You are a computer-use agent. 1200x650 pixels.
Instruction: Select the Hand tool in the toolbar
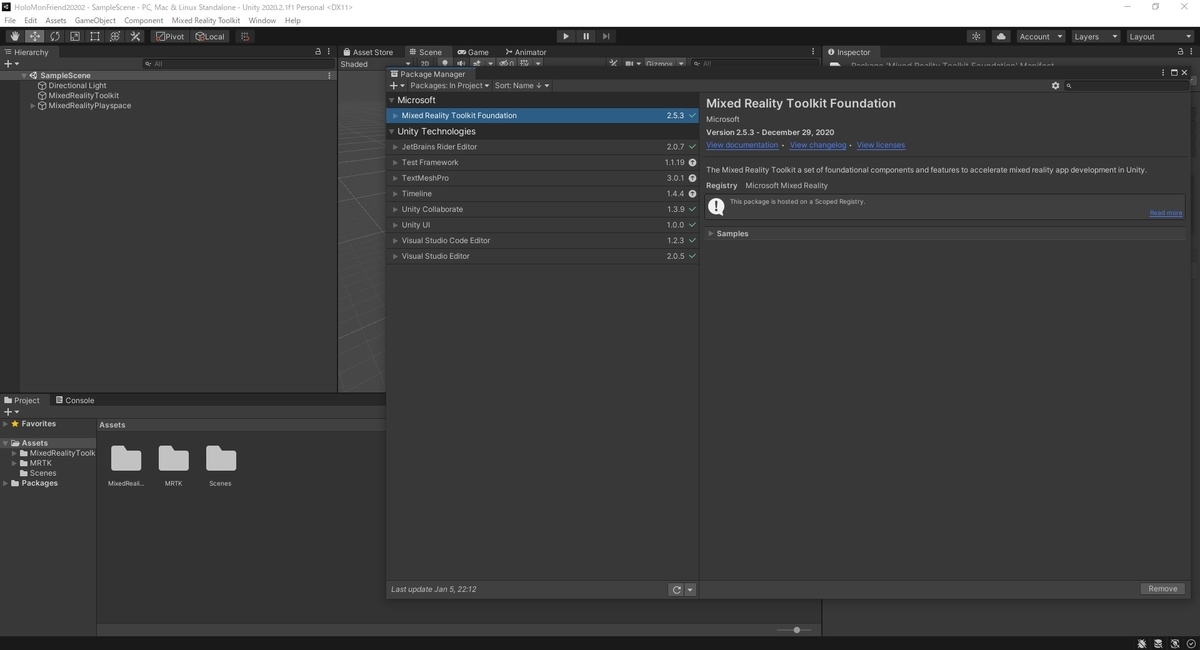click(15, 36)
